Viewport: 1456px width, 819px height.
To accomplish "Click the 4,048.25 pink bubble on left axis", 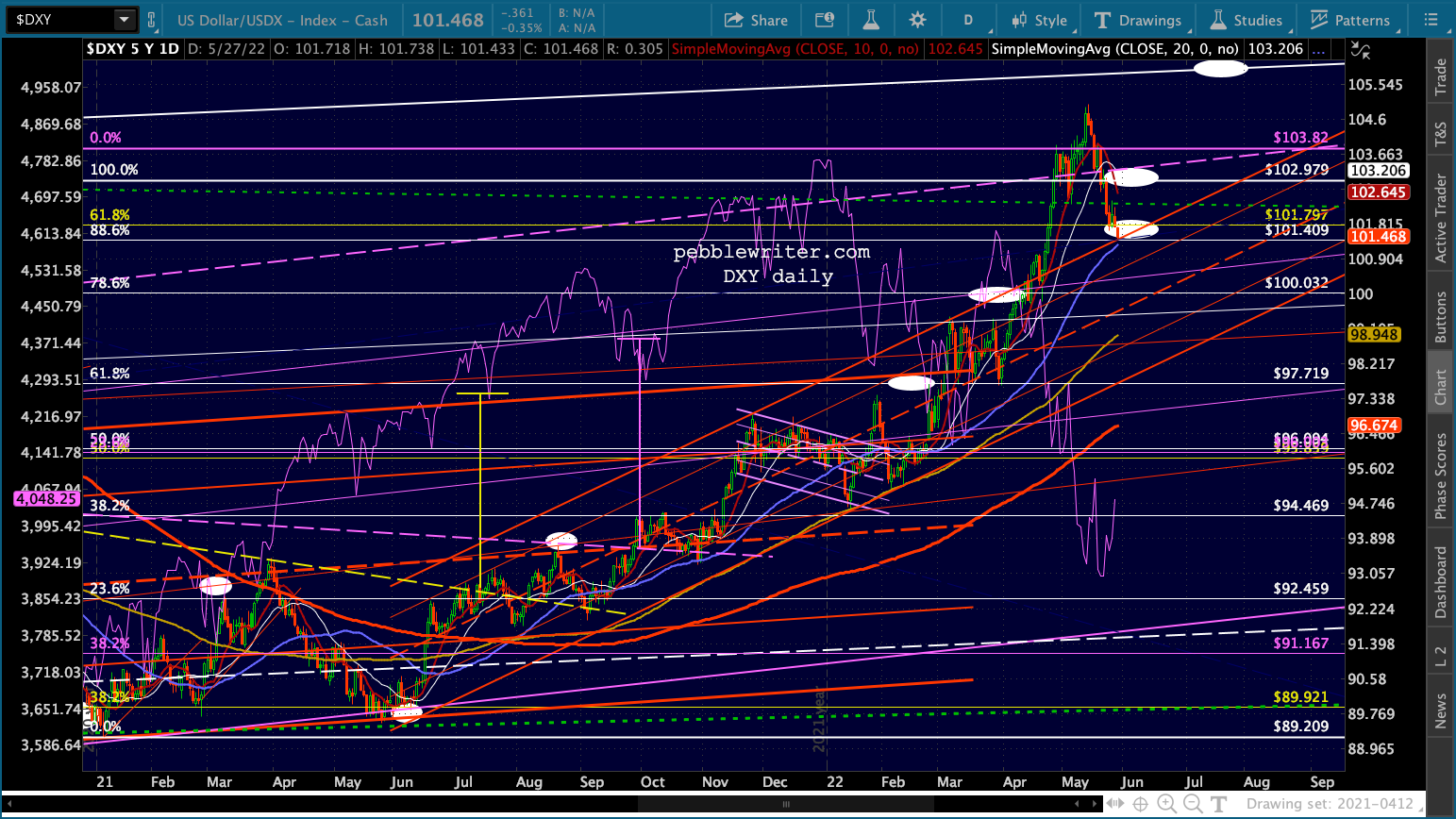I will coord(46,498).
